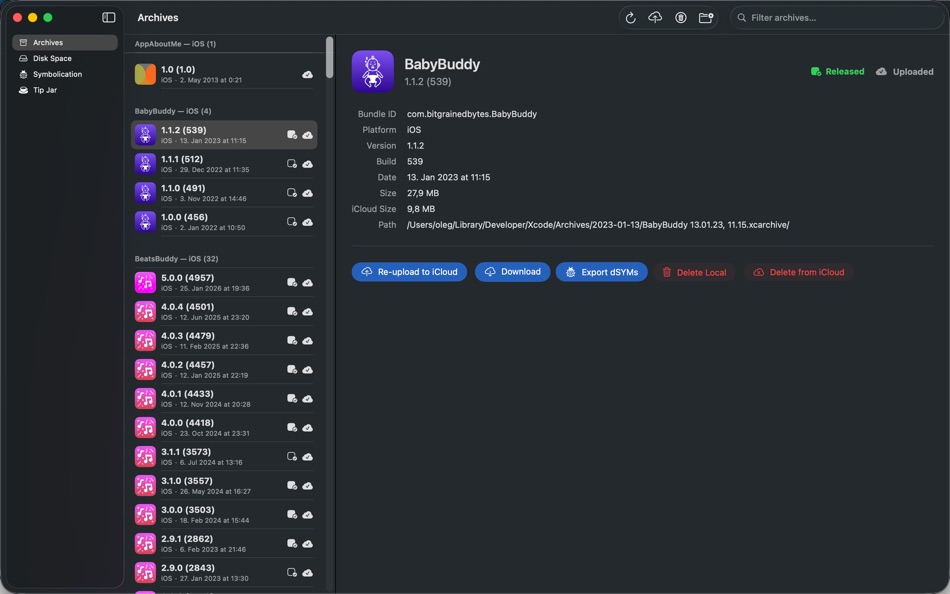Select the BeatsBuddy 3.1.1 (3573) archive
Image resolution: width=950 pixels, height=594 pixels.
(224, 457)
